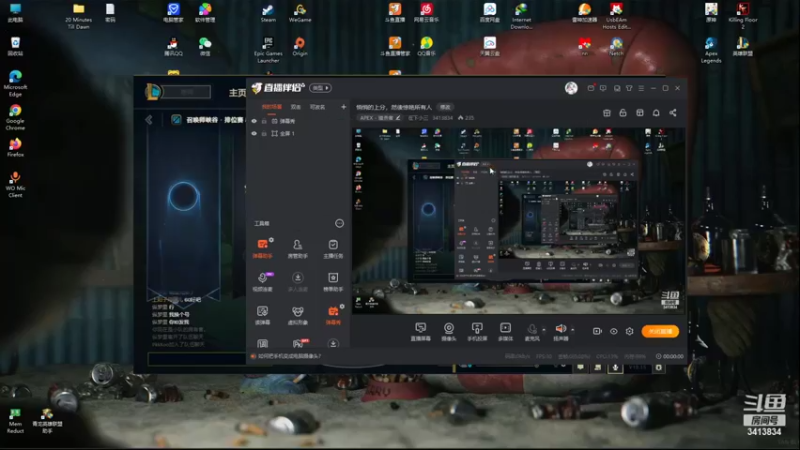The height and width of the screenshot is (450, 800).
Task: Click chat input field in League client
Action: pyautogui.click(x=196, y=359)
